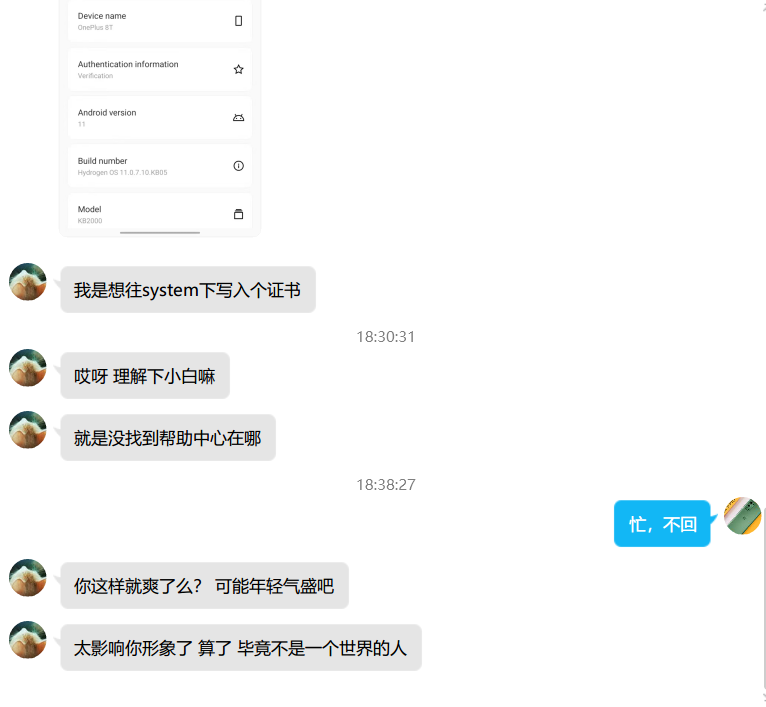Open sender avatar beside 哎呀 理解下小白嘛

[x=28, y=367]
